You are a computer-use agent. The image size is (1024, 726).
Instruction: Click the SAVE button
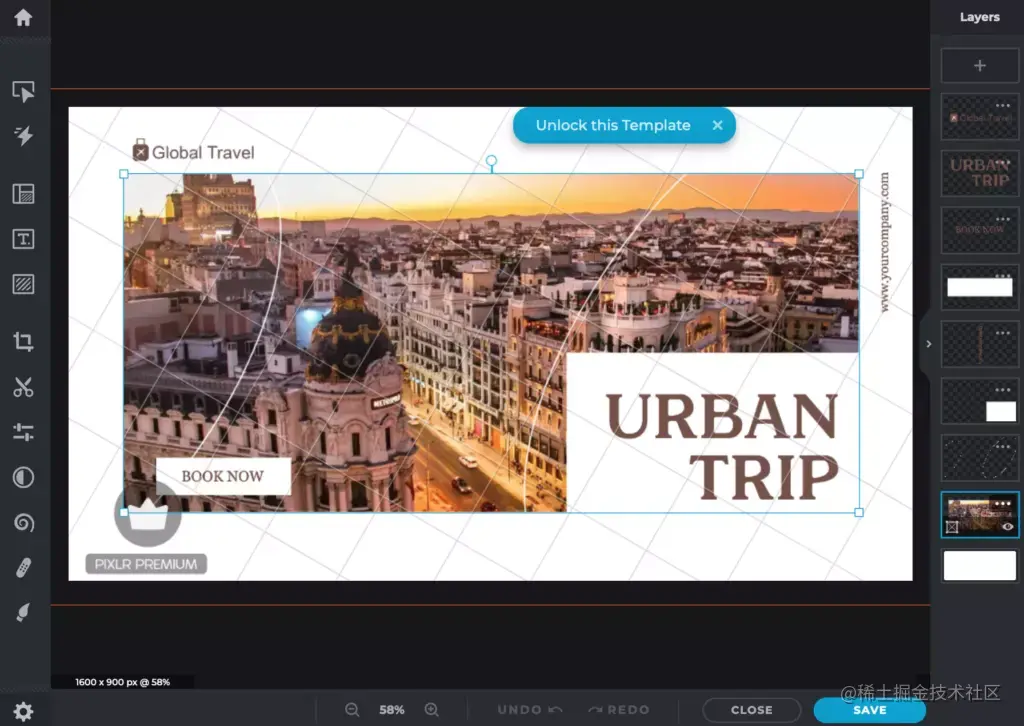coord(869,710)
